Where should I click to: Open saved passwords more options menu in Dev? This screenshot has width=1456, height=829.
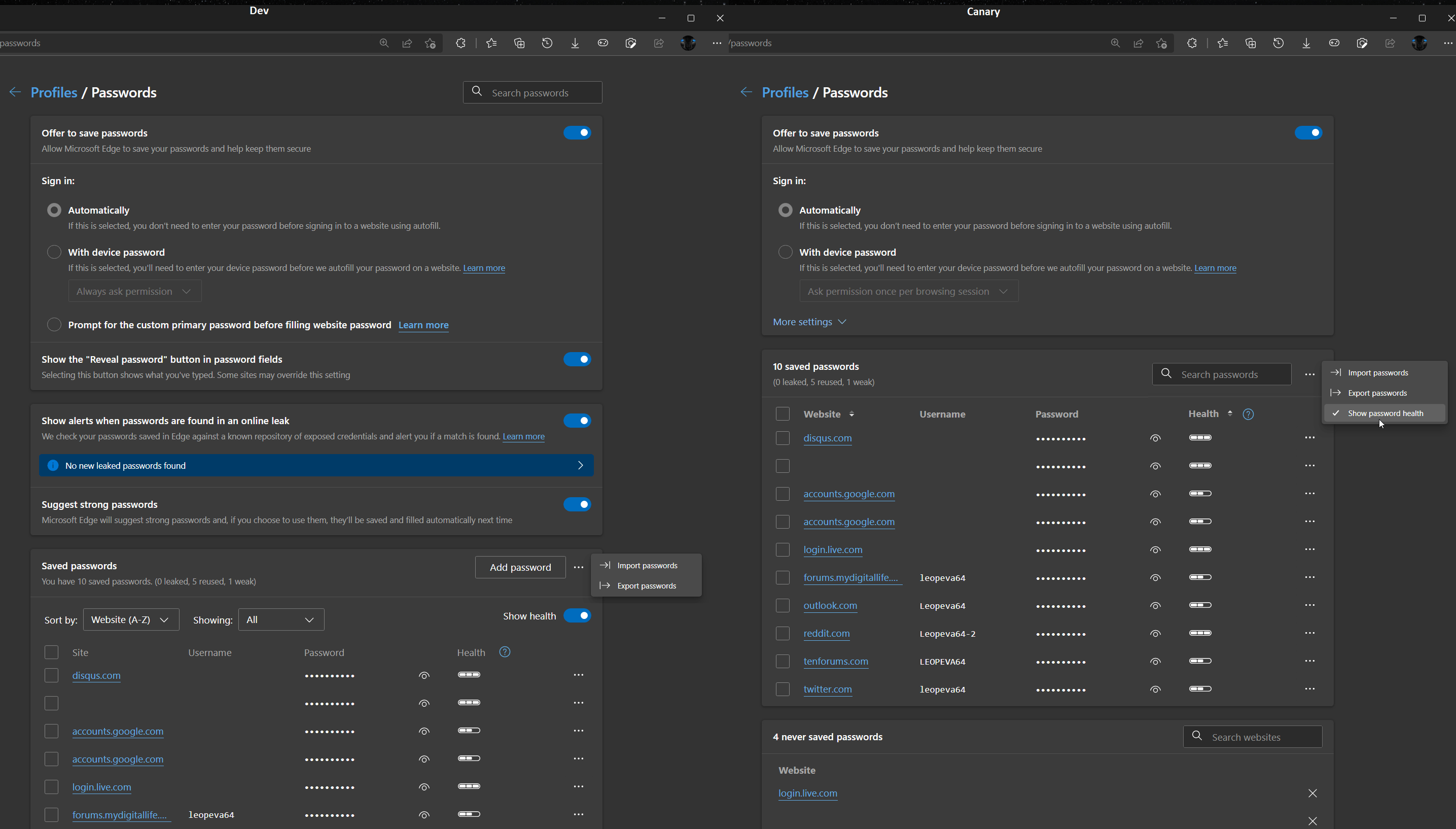click(x=578, y=567)
